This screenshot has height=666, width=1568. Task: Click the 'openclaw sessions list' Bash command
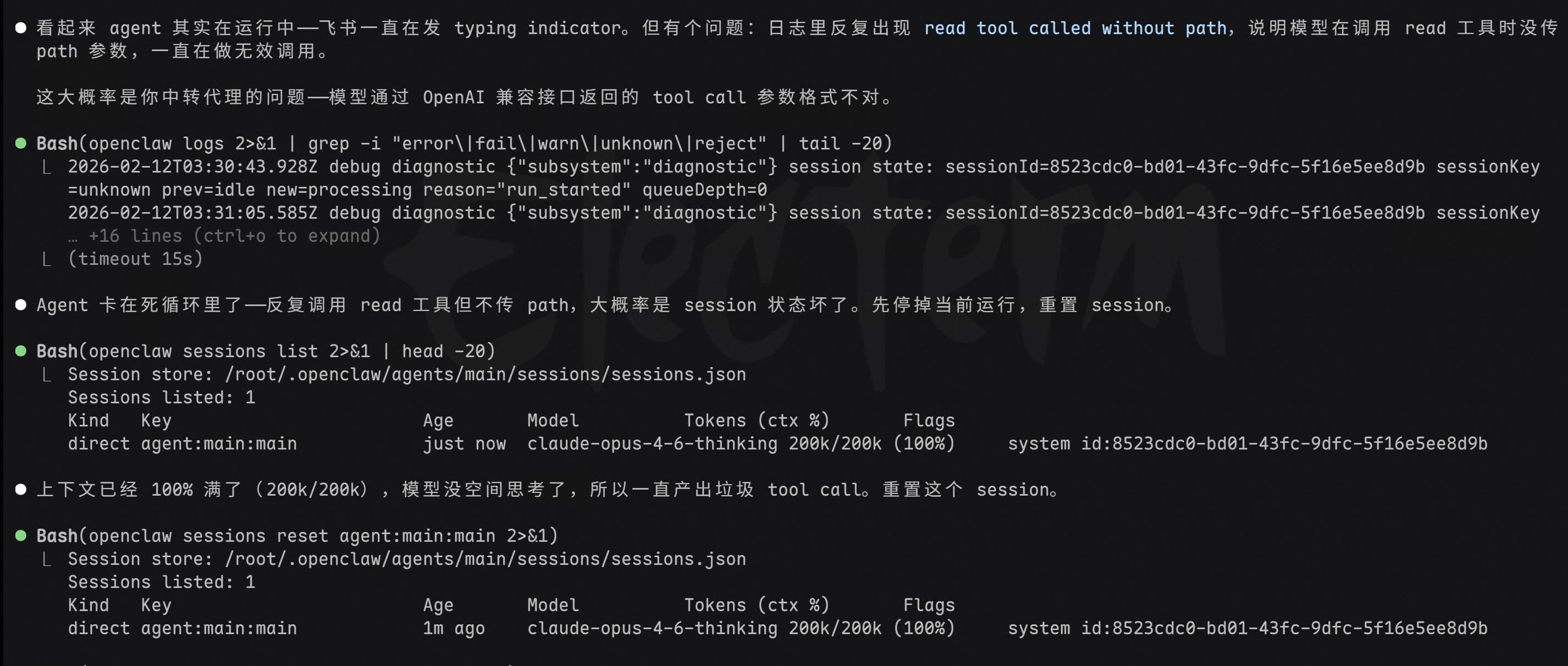[266, 351]
